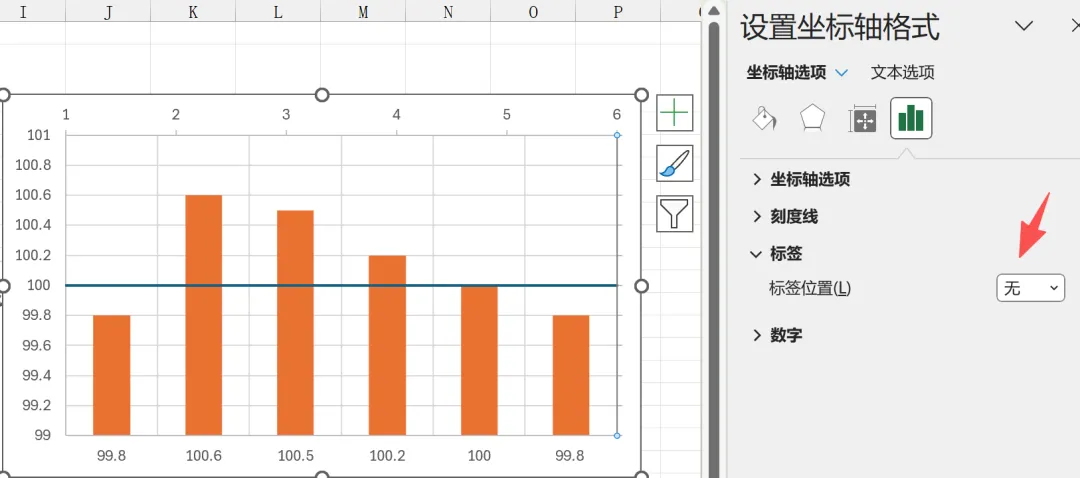Select column P header
The image size is (1080, 478).
click(x=618, y=12)
